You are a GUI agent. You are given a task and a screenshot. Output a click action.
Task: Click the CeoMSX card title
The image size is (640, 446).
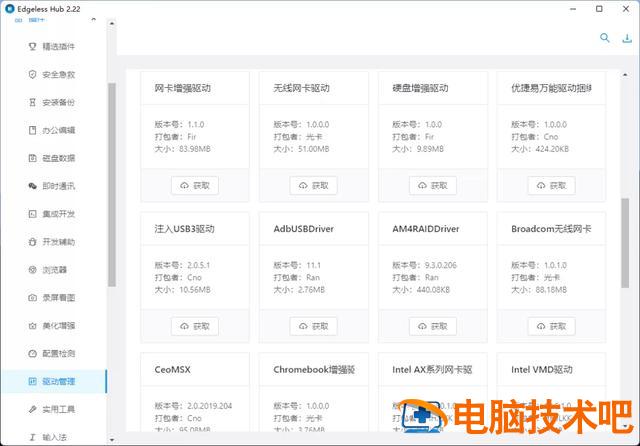(172, 370)
